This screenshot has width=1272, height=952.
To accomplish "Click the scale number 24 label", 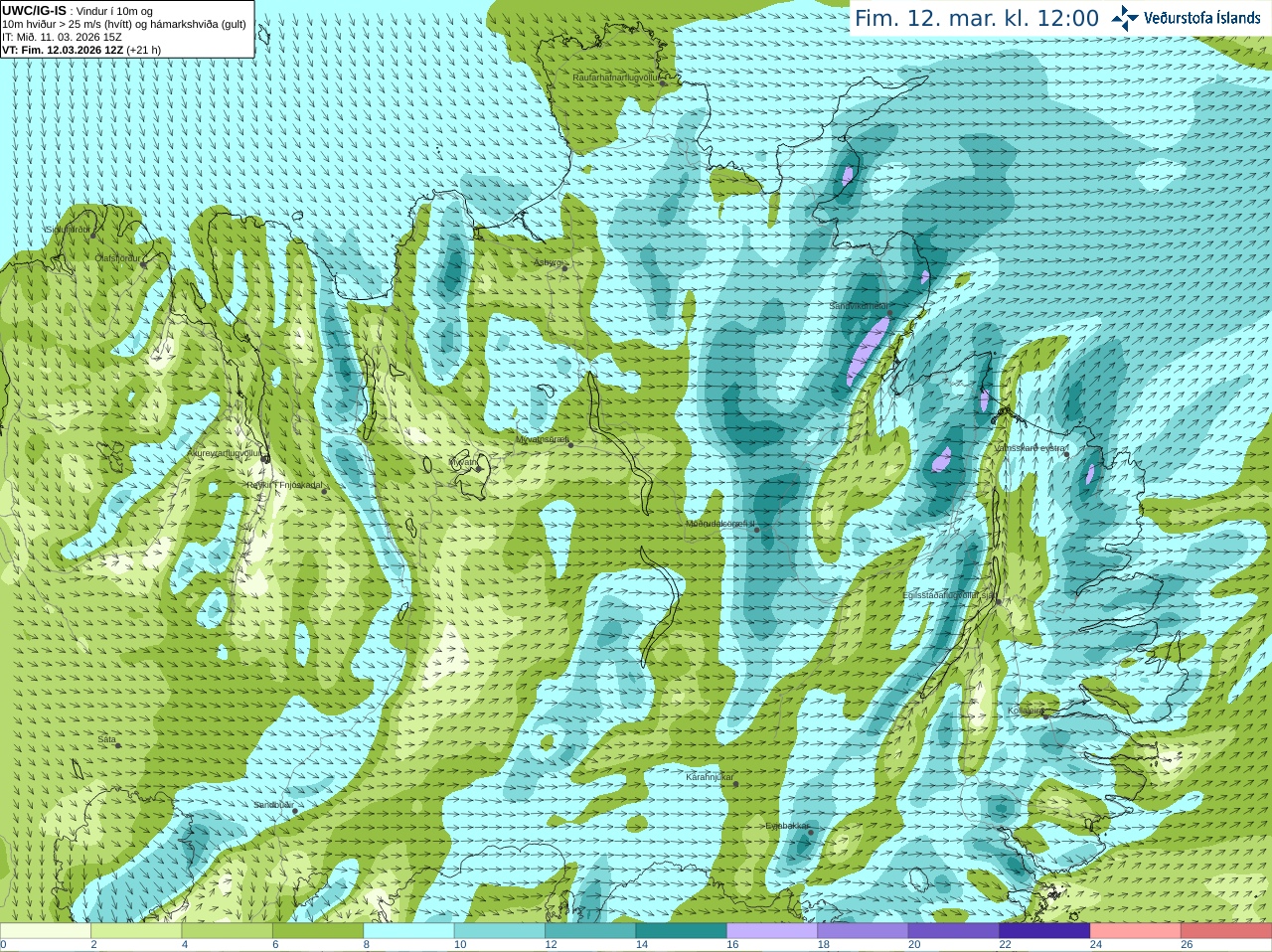I will [1096, 945].
